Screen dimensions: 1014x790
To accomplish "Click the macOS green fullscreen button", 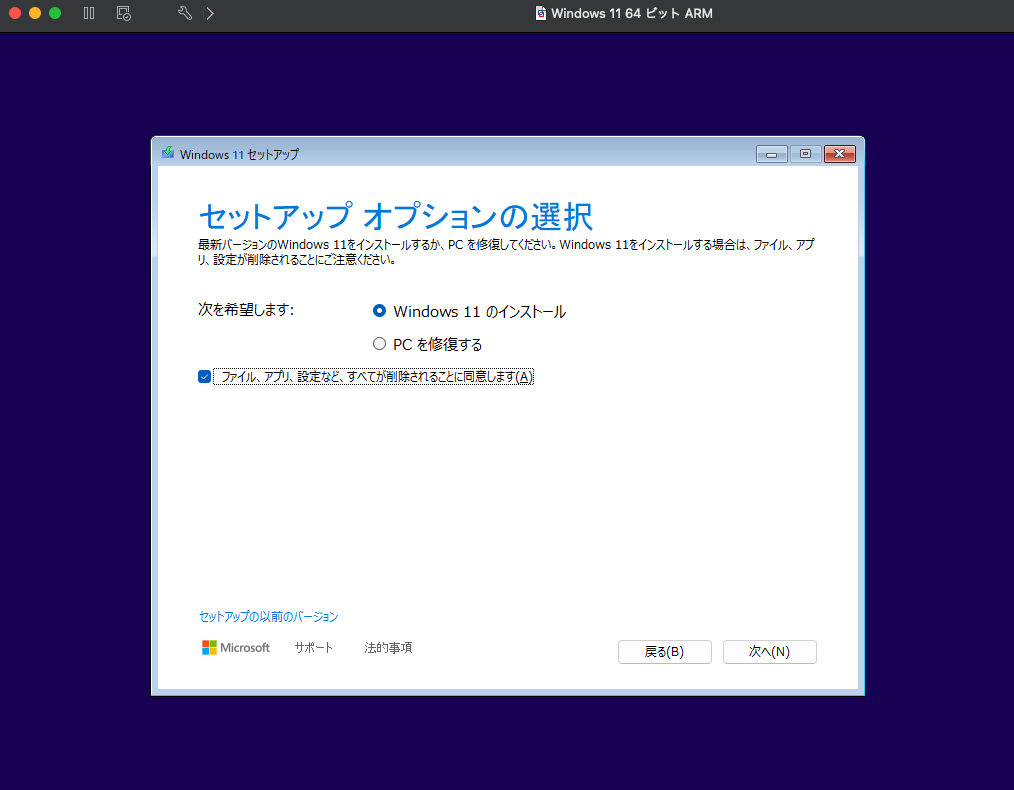I will 55,14.
